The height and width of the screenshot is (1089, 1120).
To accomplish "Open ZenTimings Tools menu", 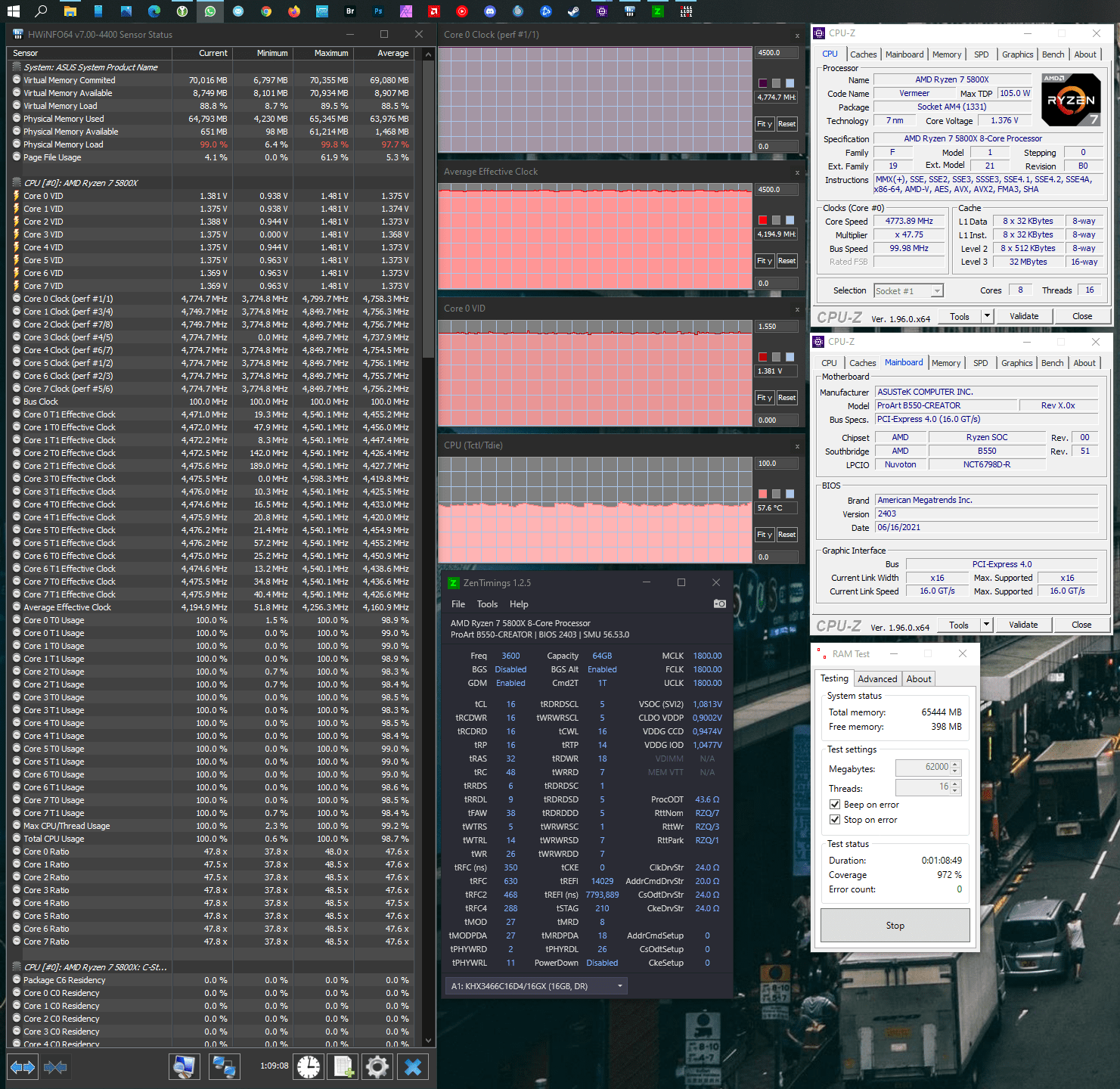I will click(487, 604).
